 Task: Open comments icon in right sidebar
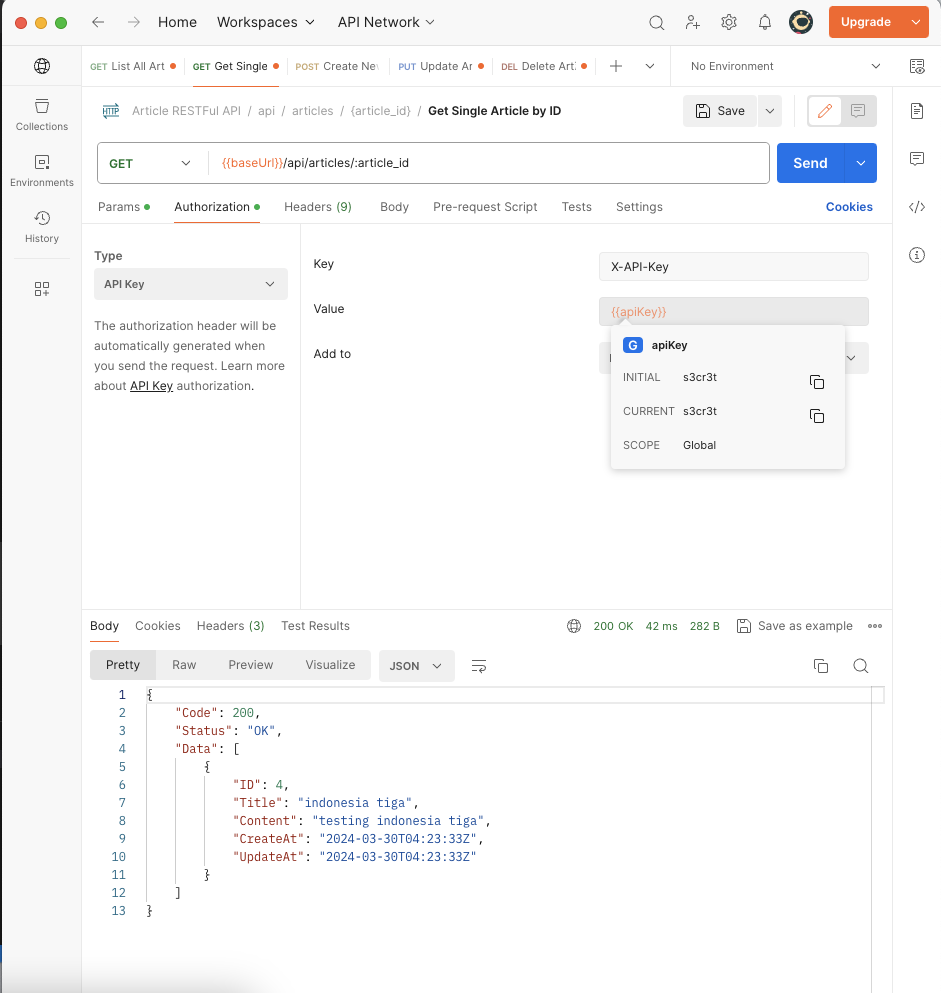pos(917,158)
